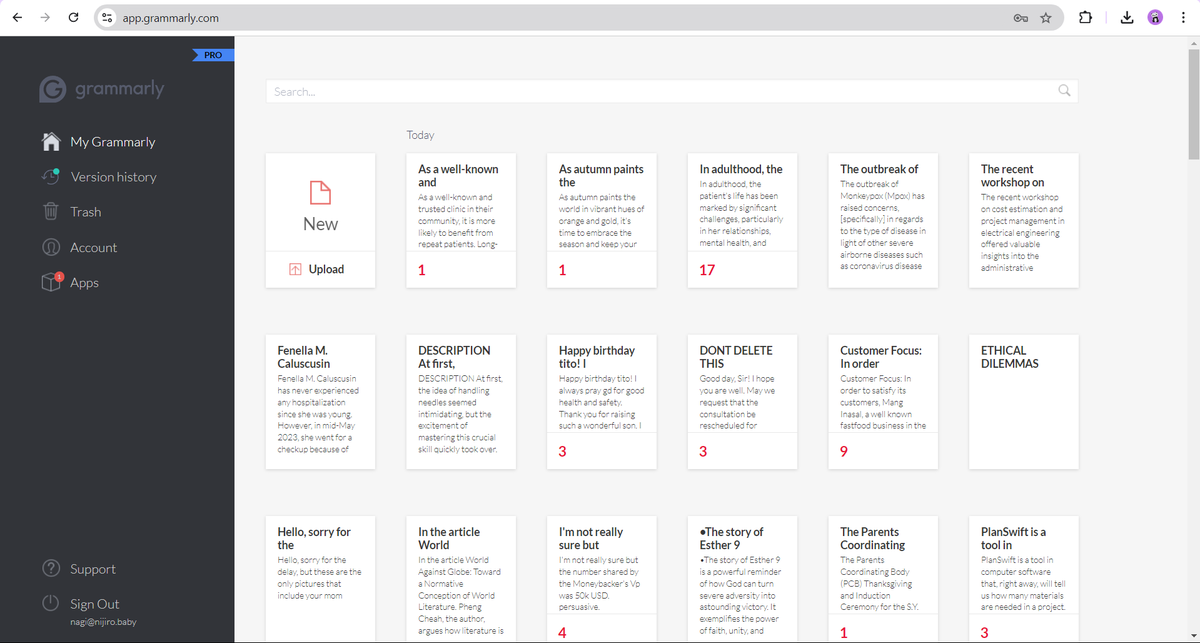Open the Chrome profile avatar
The height and width of the screenshot is (643, 1200).
click(x=1155, y=17)
